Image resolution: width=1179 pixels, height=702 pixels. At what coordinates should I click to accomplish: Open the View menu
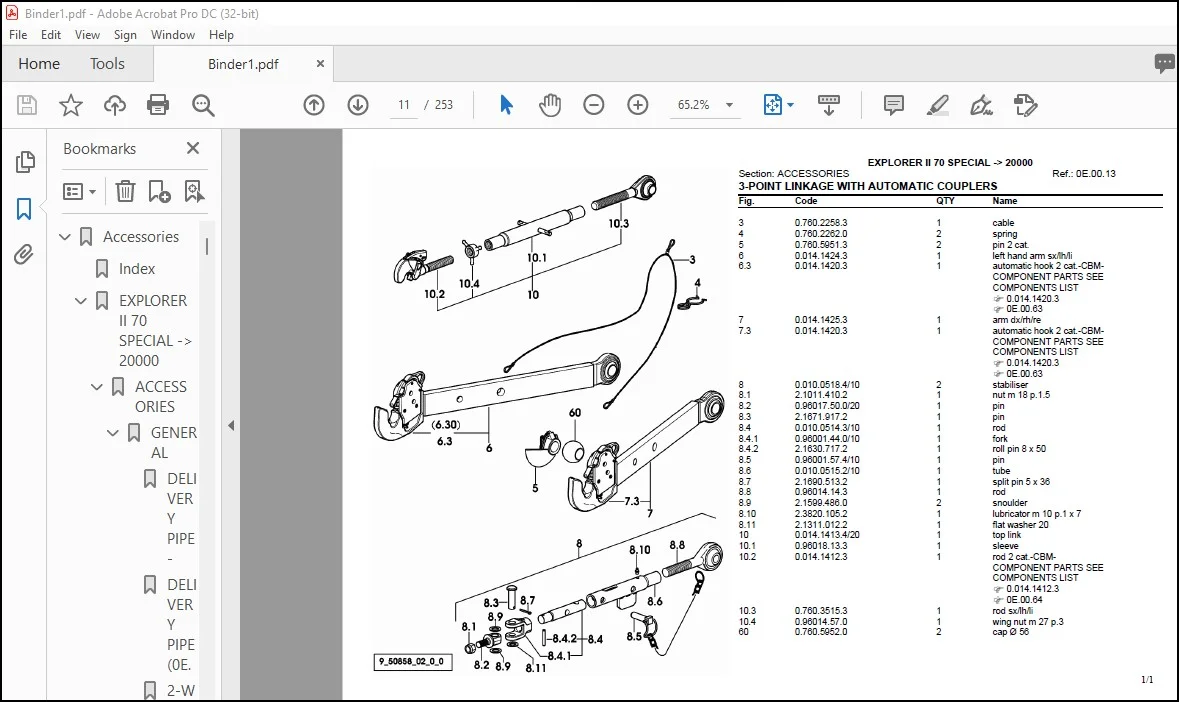click(87, 35)
